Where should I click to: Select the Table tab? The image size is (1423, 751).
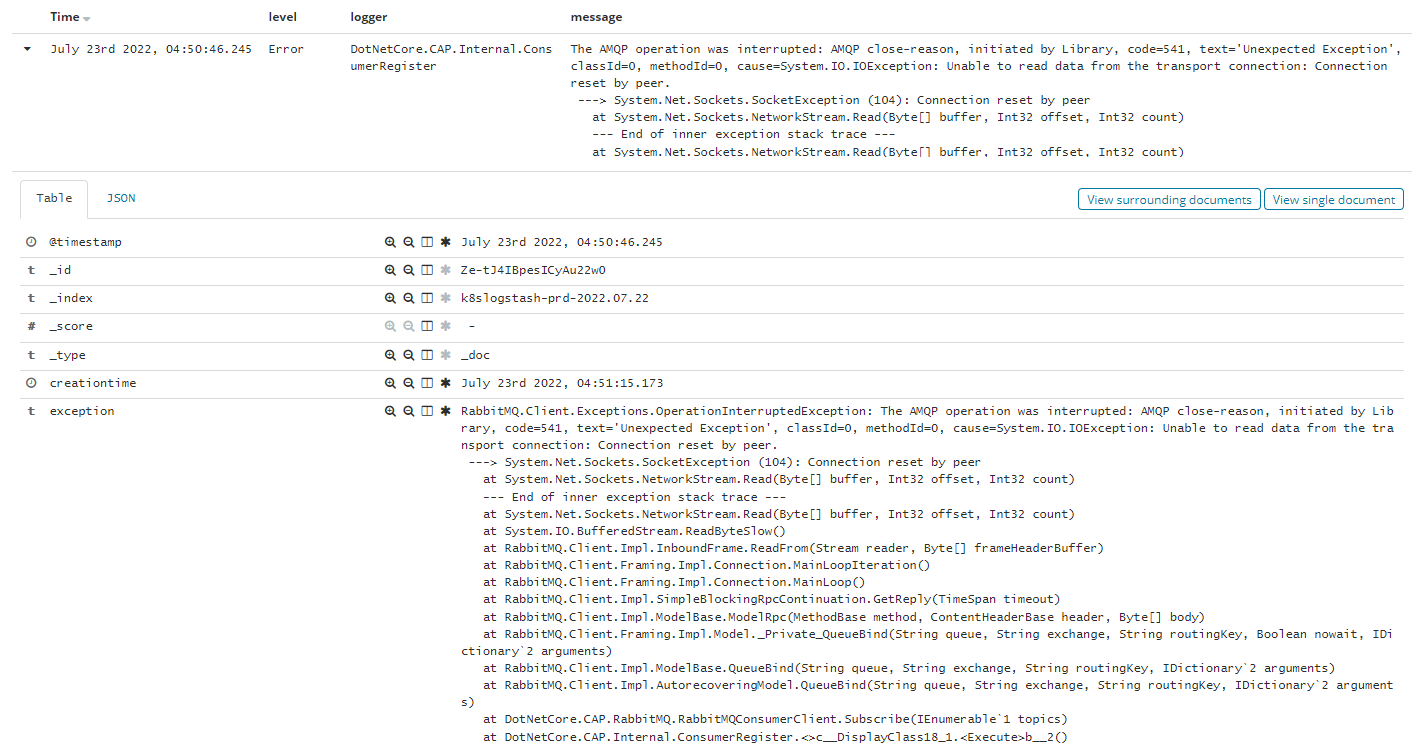click(x=53, y=198)
